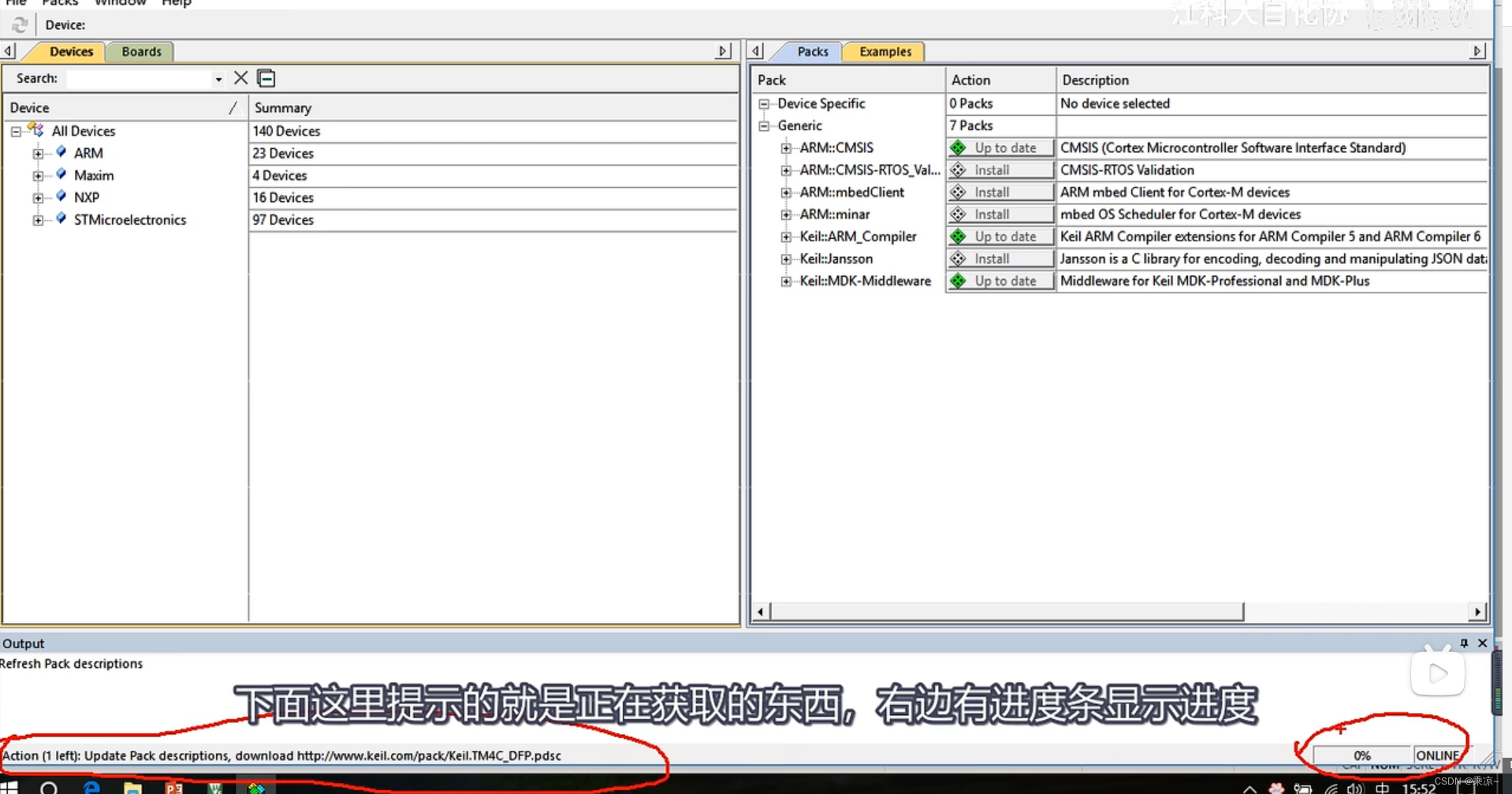The height and width of the screenshot is (794, 1512).
Task: Collapse the Device Specific pack group
Action: pos(764,104)
